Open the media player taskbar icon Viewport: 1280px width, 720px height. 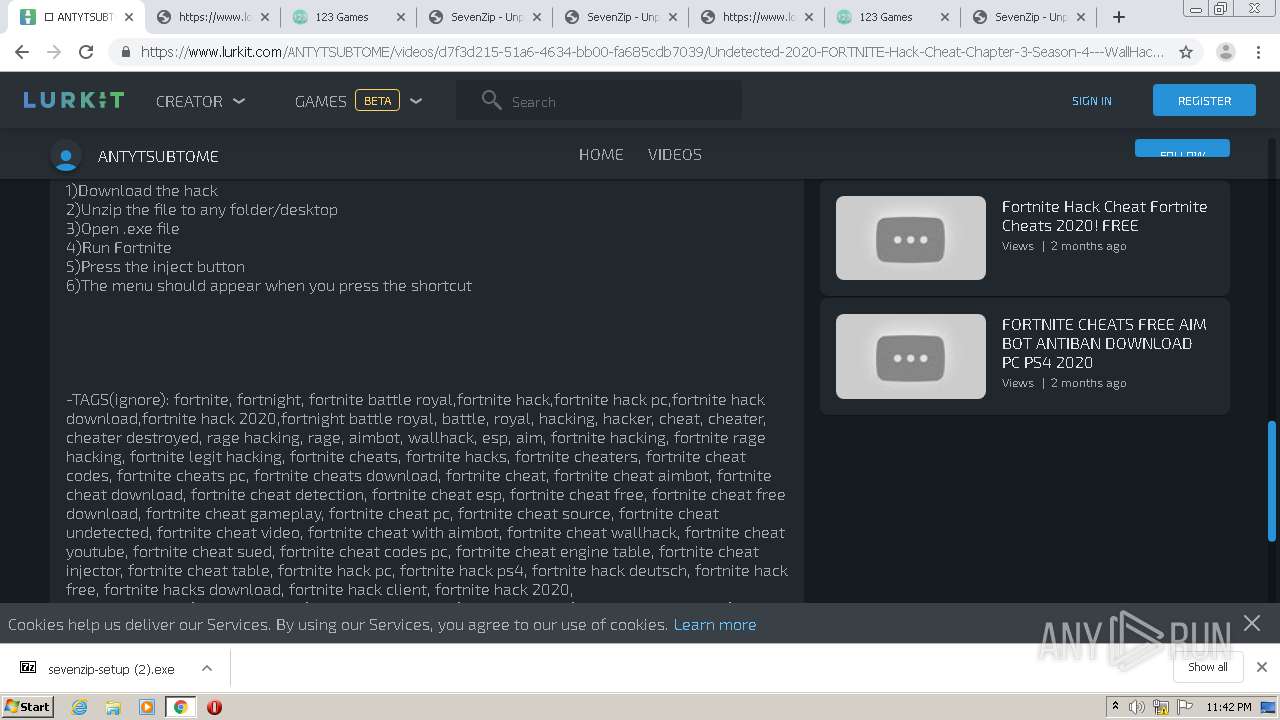pyautogui.click(x=147, y=707)
